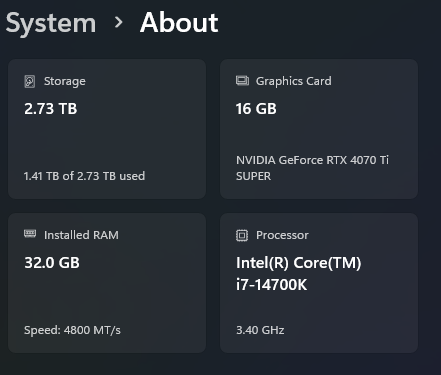Open the Processor card
441x375 pixels.
pos(319,283)
